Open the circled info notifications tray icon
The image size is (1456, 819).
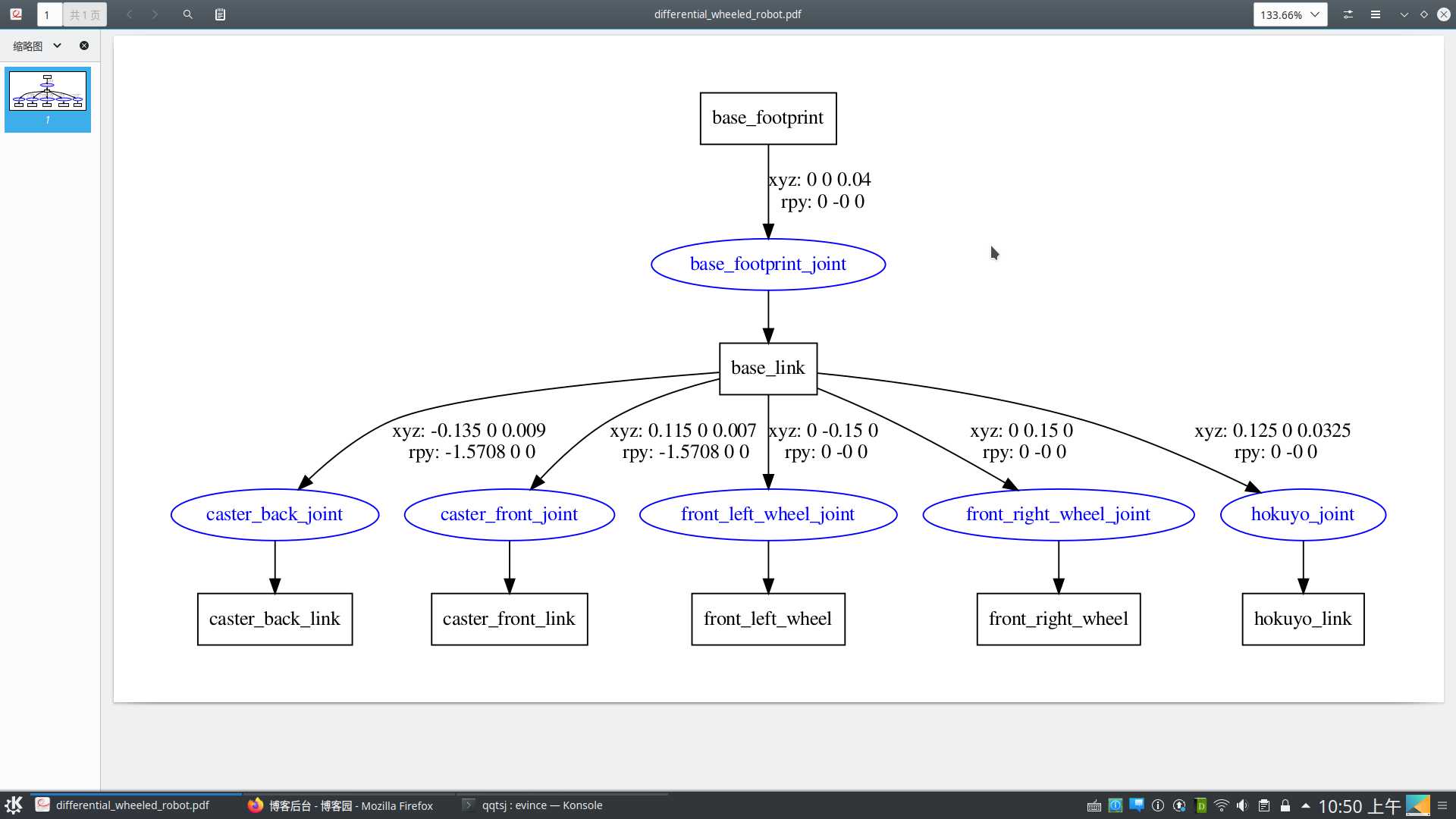(1158, 805)
